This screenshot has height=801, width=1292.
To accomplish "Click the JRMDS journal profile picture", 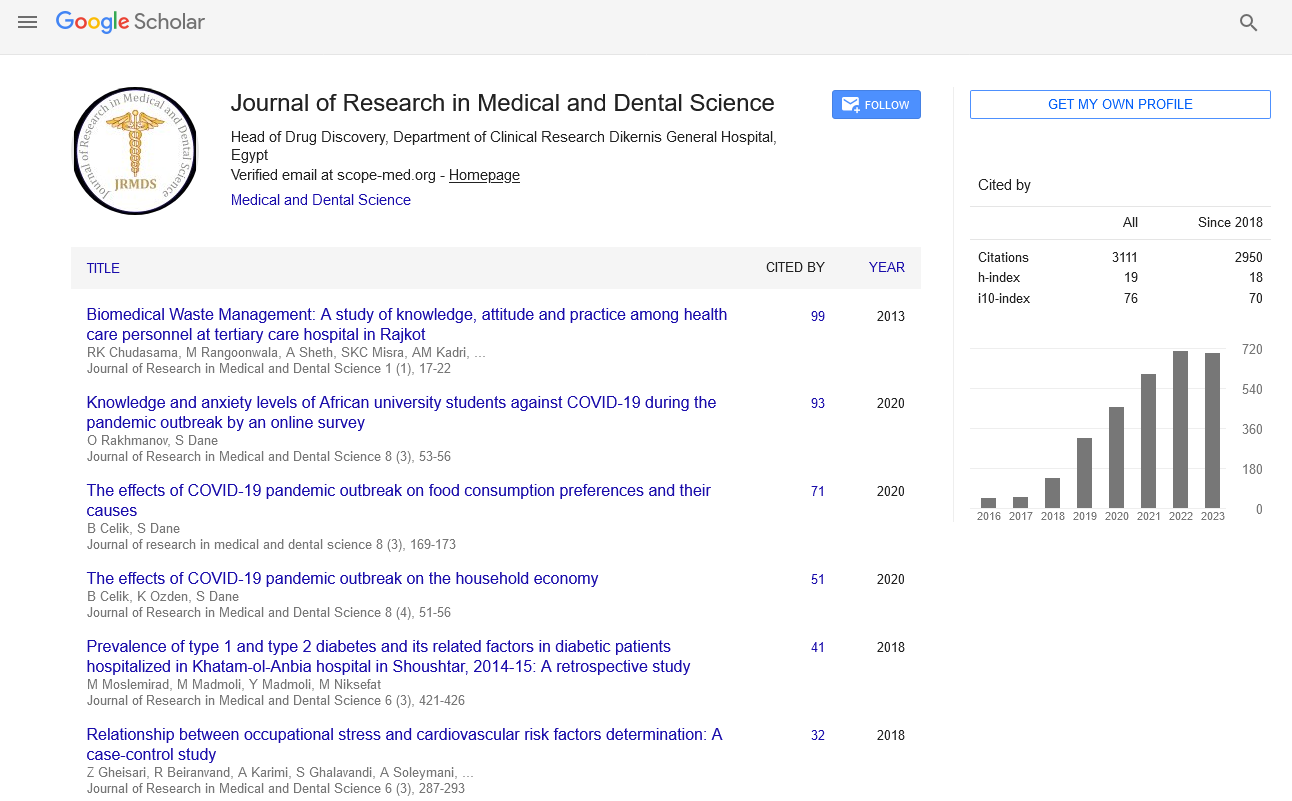I will pos(135,151).
